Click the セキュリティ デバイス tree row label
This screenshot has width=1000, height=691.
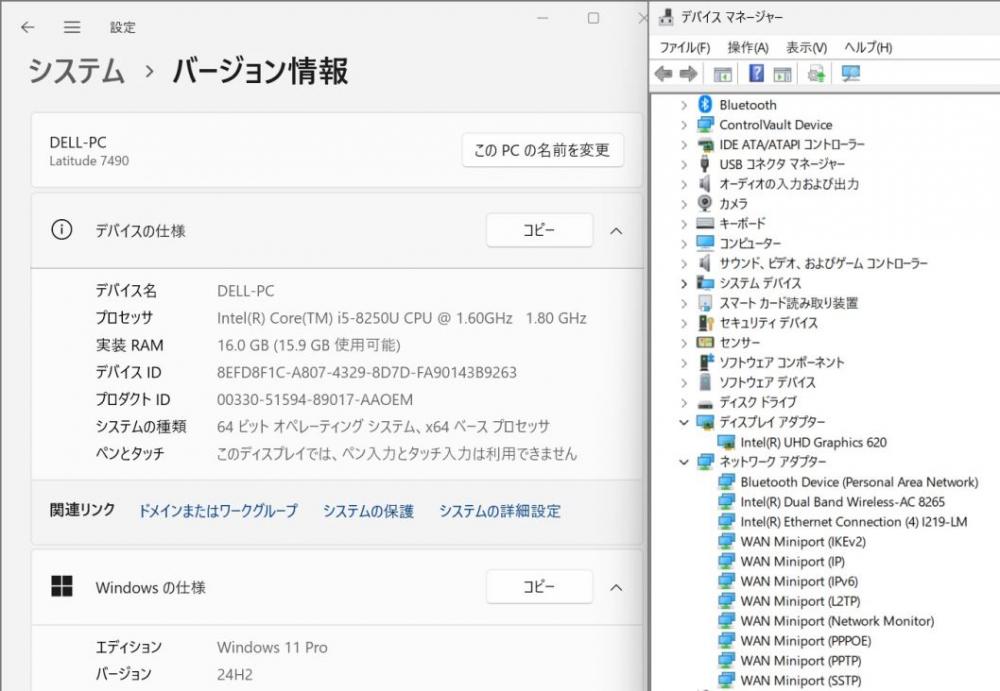click(768, 323)
